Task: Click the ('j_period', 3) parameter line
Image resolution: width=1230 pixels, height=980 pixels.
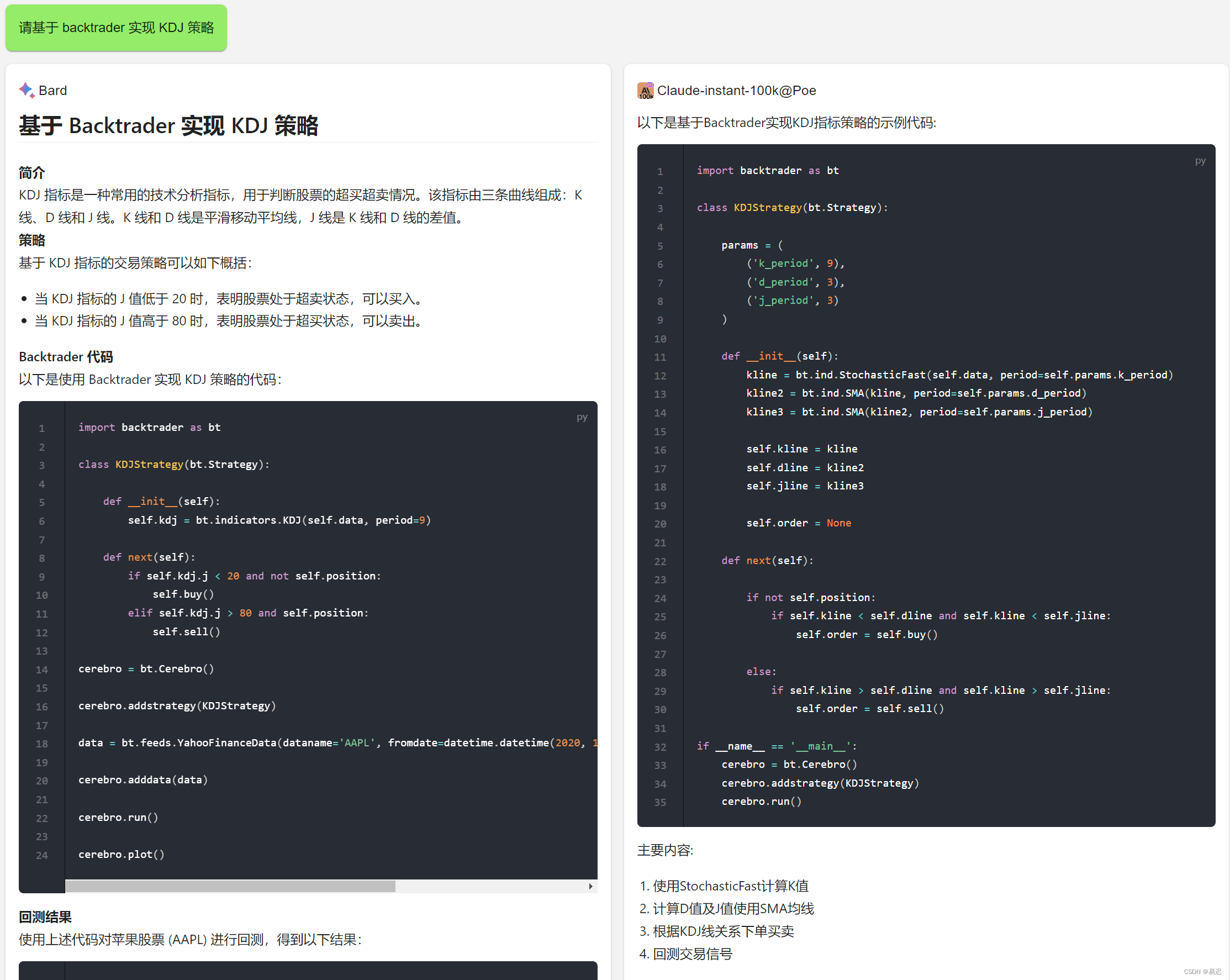Action: 793,300
